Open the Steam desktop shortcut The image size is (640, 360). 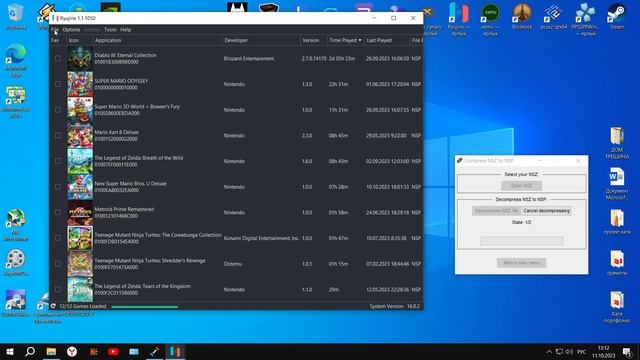(x=616, y=16)
